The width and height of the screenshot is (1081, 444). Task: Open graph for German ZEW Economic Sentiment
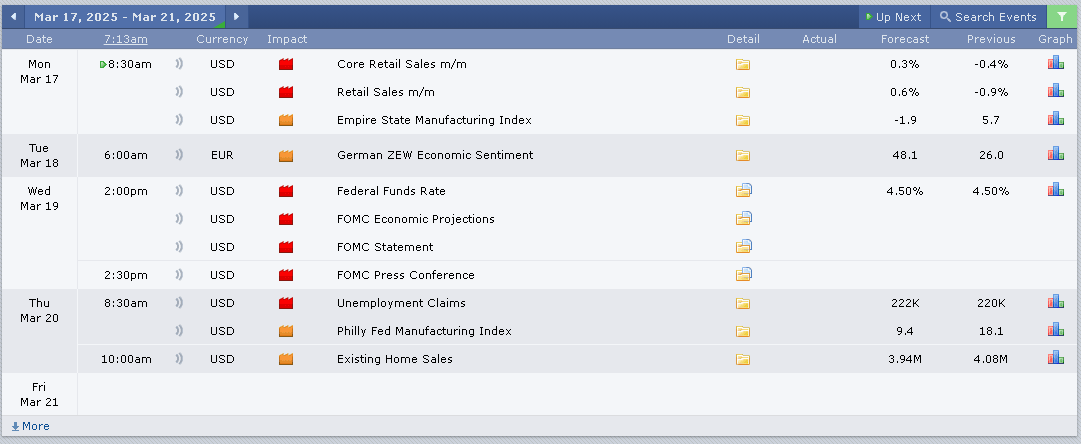[1055, 155]
